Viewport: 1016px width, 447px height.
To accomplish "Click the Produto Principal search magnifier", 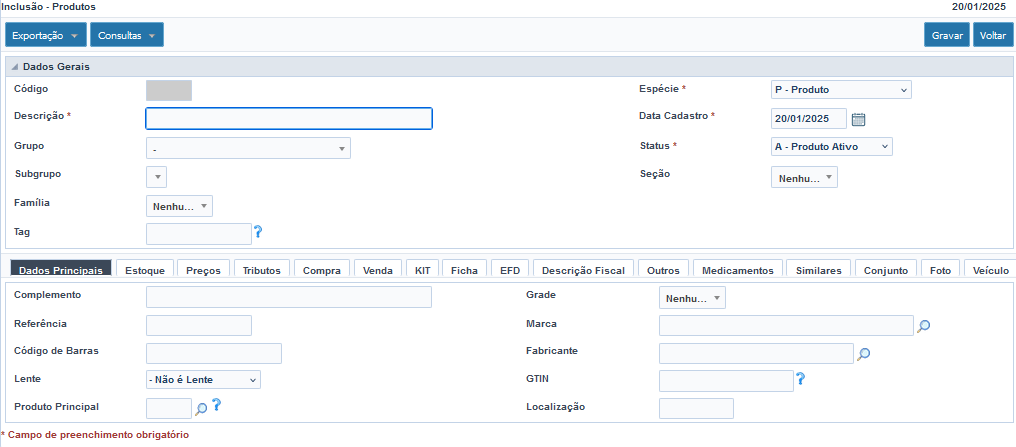I will (x=201, y=408).
